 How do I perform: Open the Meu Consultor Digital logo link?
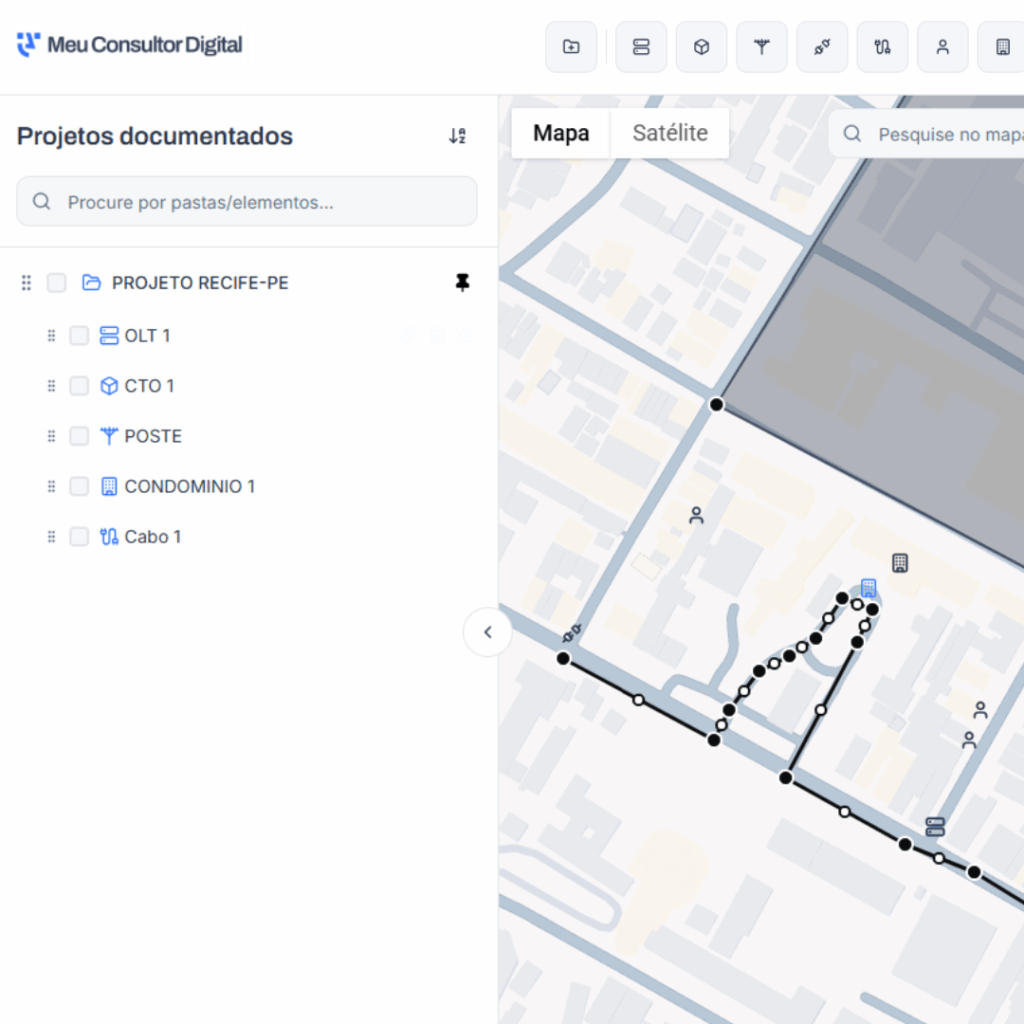pos(130,45)
